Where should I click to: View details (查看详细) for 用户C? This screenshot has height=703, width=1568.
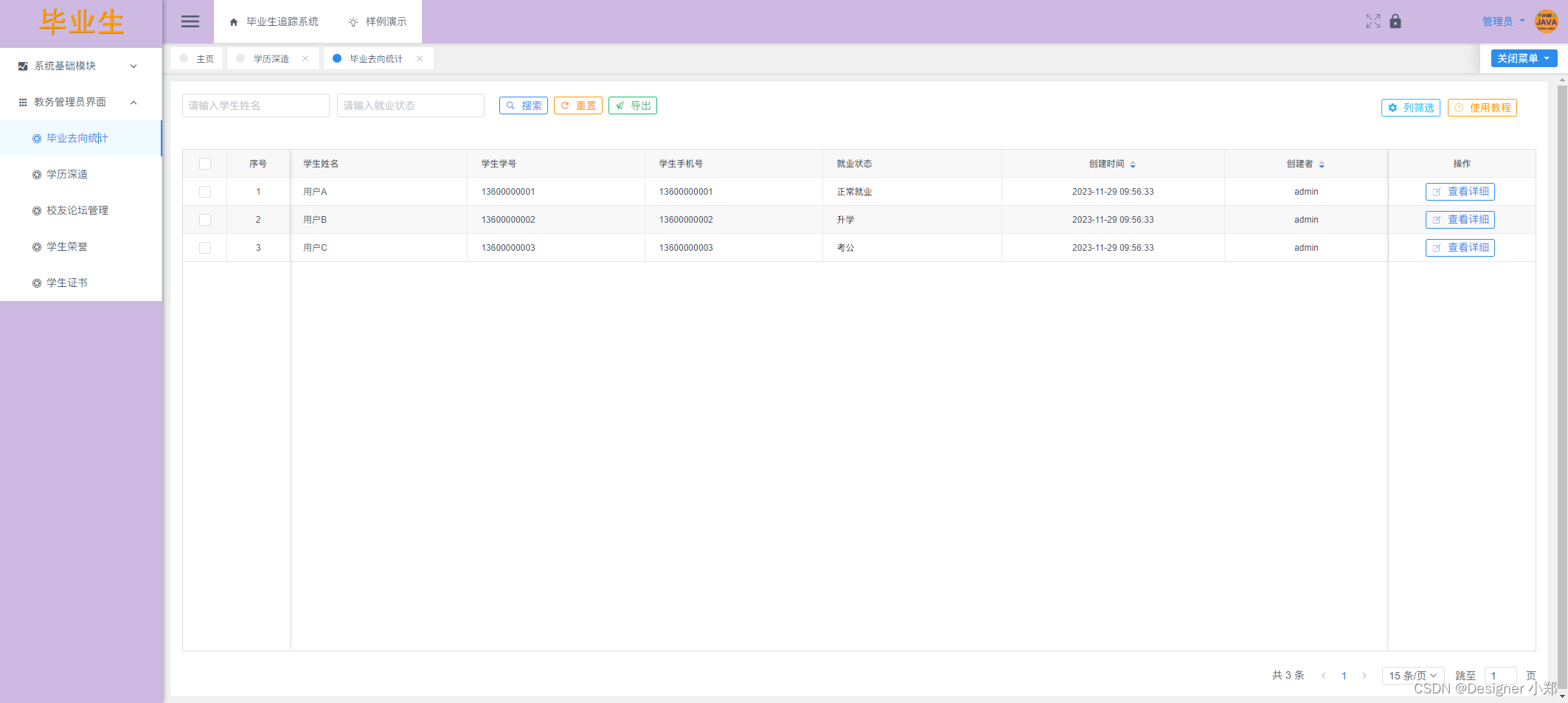(x=1460, y=248)
